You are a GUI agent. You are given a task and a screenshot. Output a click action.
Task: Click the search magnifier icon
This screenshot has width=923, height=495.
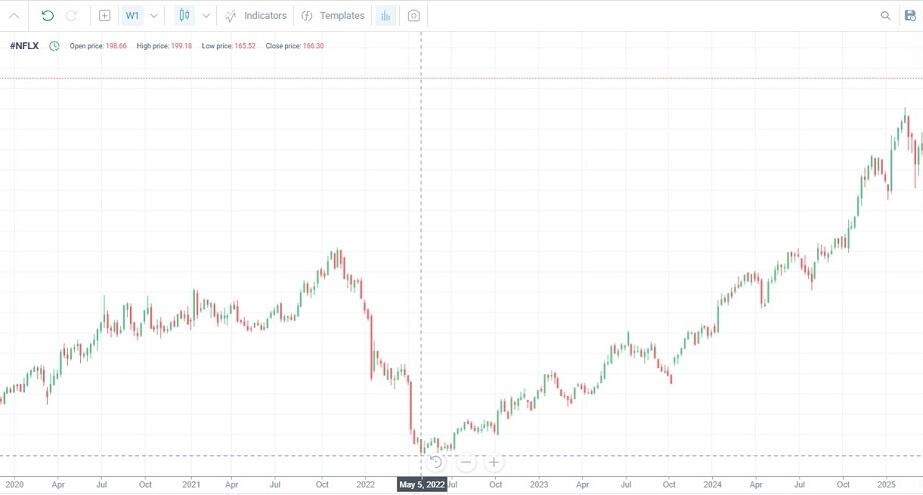pyautogui.click(x=885, y=16)
